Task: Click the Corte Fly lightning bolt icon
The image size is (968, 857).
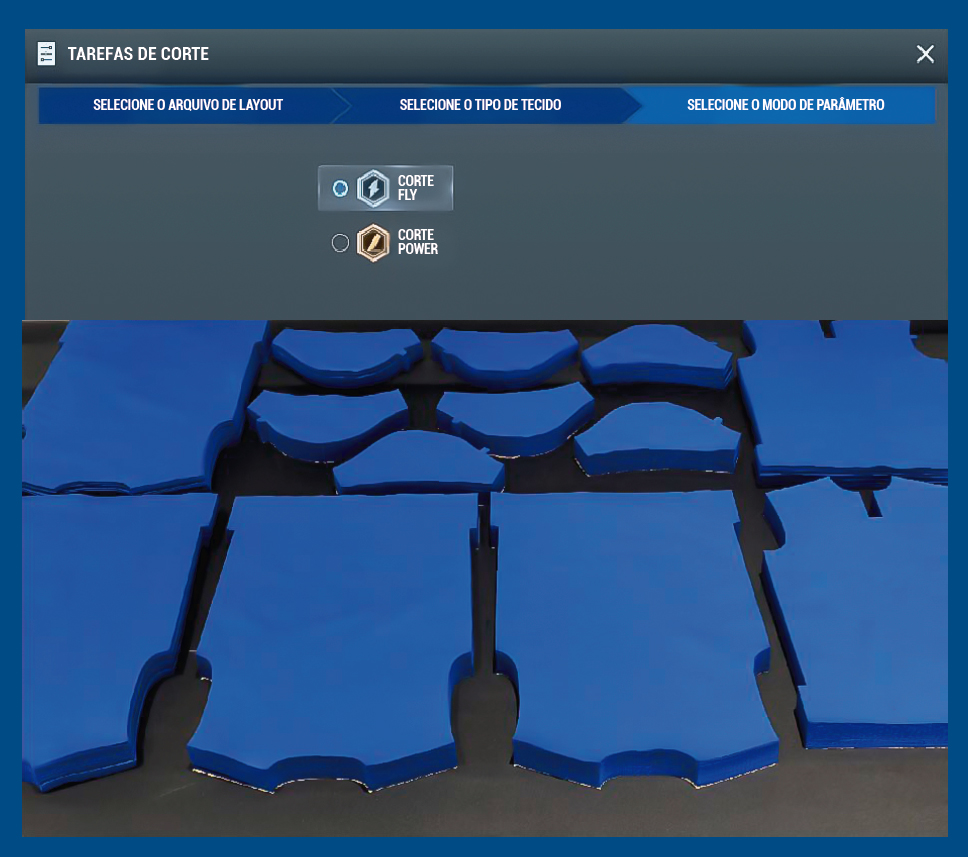Action: point(373,188)
